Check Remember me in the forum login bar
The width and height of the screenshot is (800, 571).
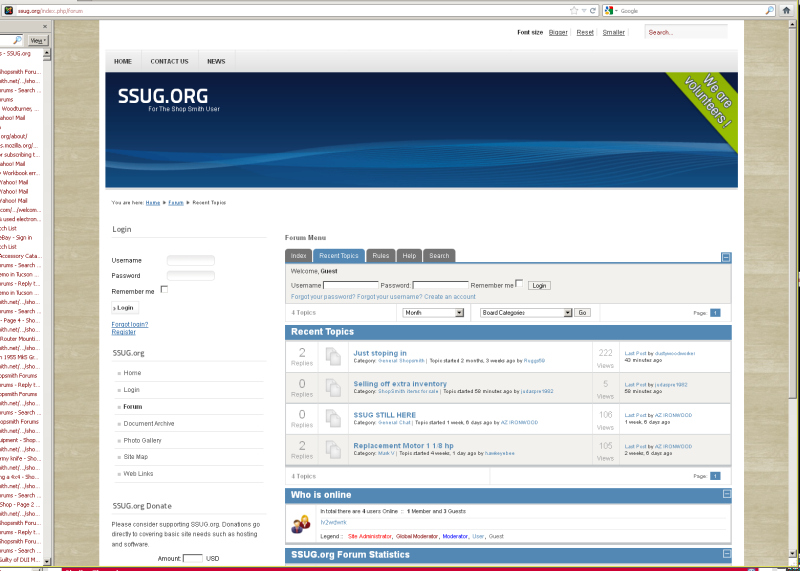(x=519, y=283)
